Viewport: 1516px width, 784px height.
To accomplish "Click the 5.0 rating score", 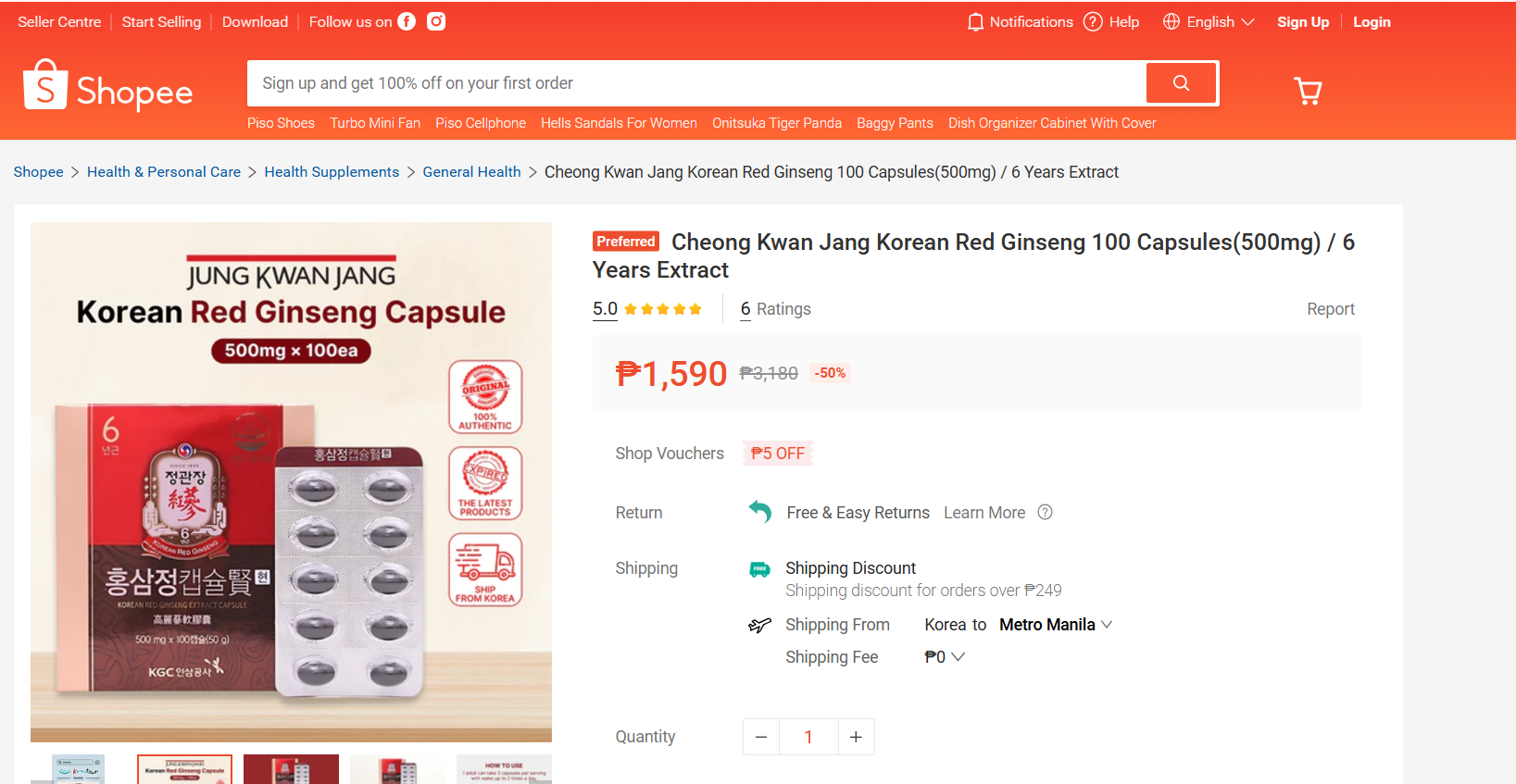I will click(605, 309).
